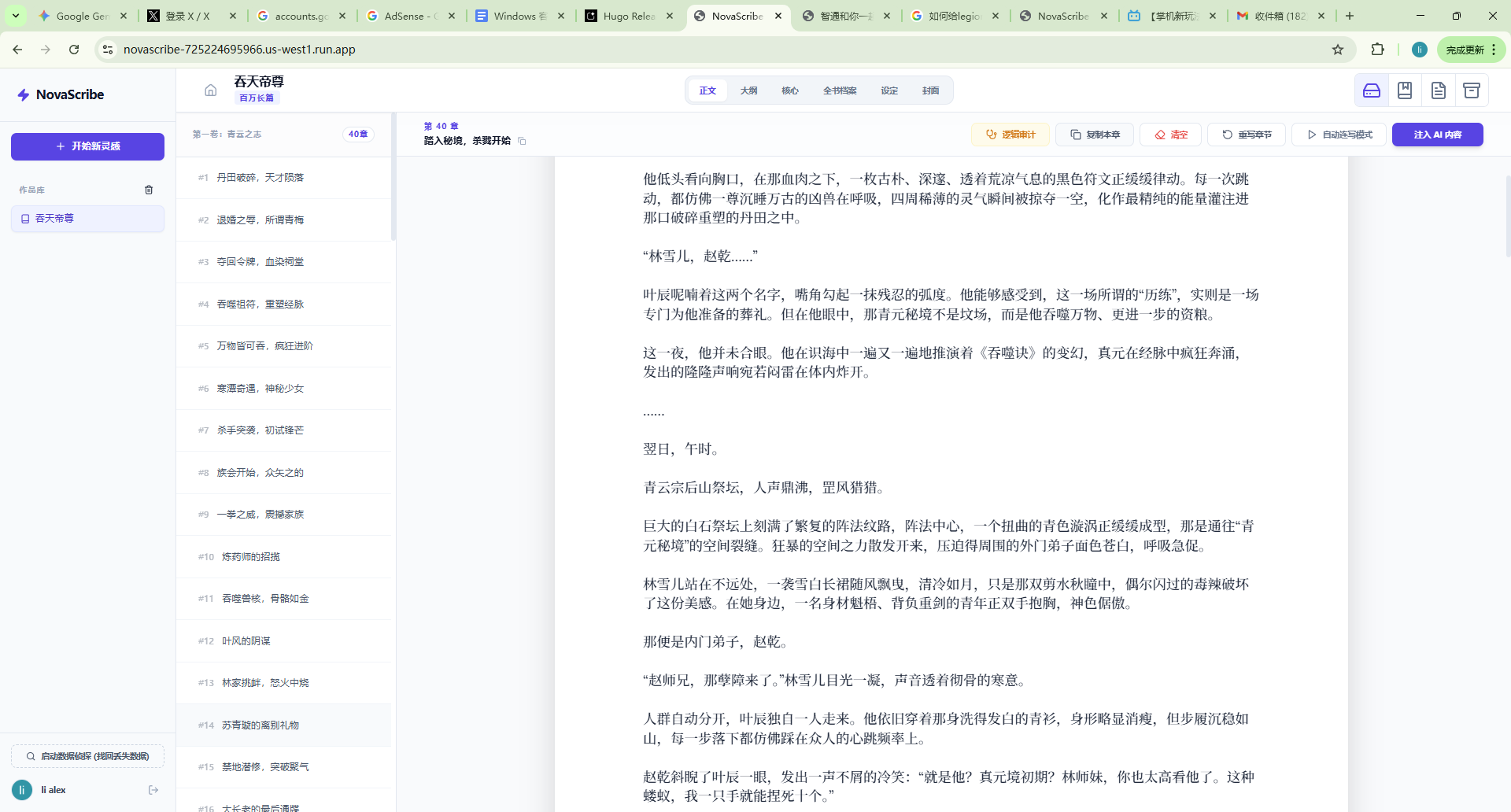Run 逻辑审计 from the chapter toolbar
Image resolution: width=1511 pixels, height=812 pixels.
click(x=1011, y=134)
